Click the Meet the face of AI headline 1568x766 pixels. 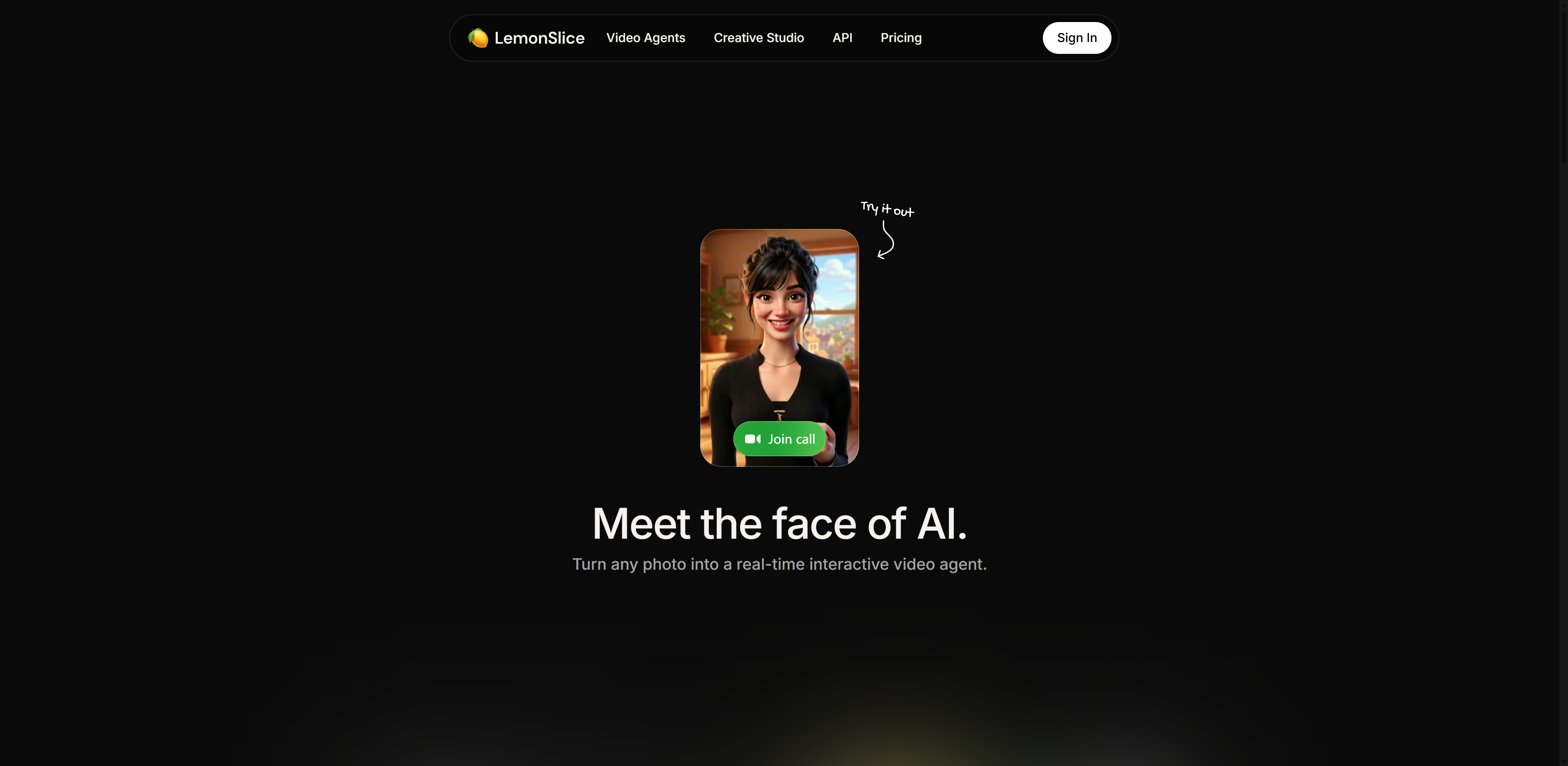pyautogui.click(x=780, y=523)
